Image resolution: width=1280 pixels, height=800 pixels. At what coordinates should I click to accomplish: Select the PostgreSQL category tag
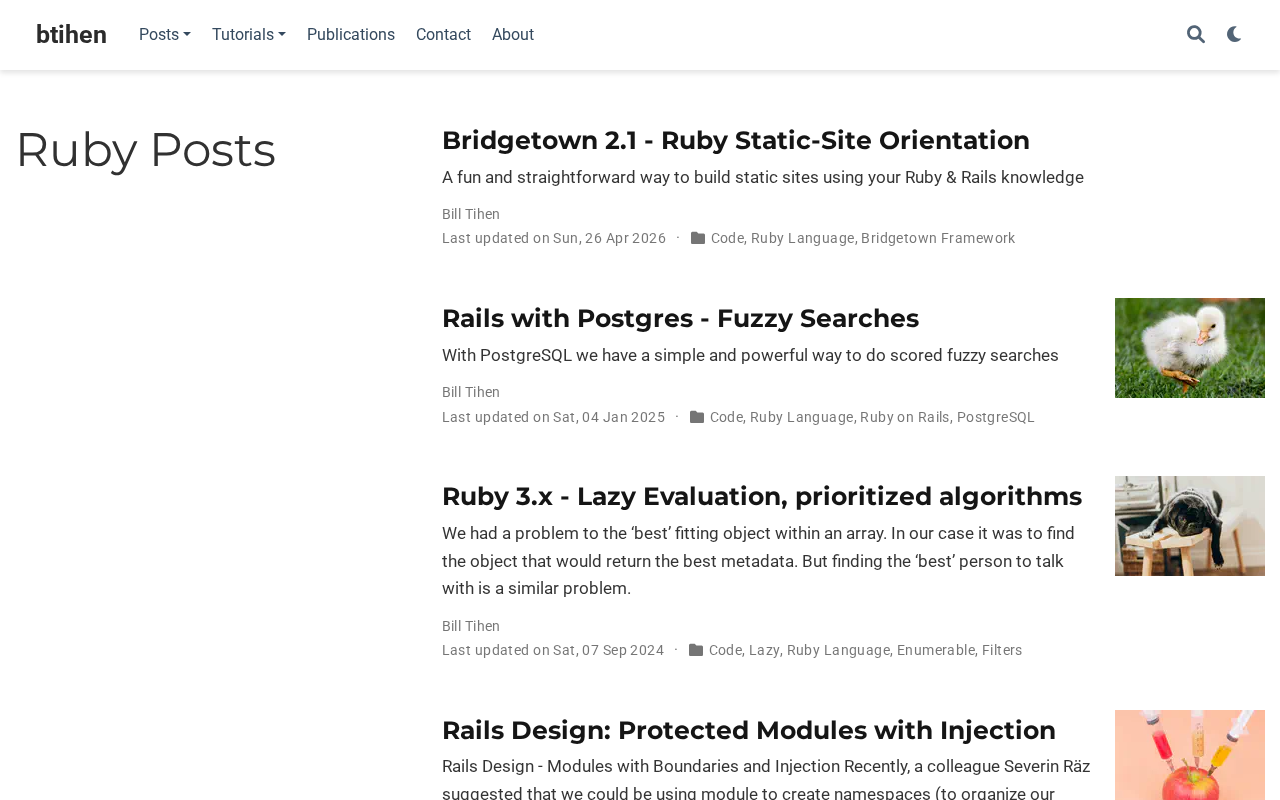pyautogui.click(x=996, y=417)
